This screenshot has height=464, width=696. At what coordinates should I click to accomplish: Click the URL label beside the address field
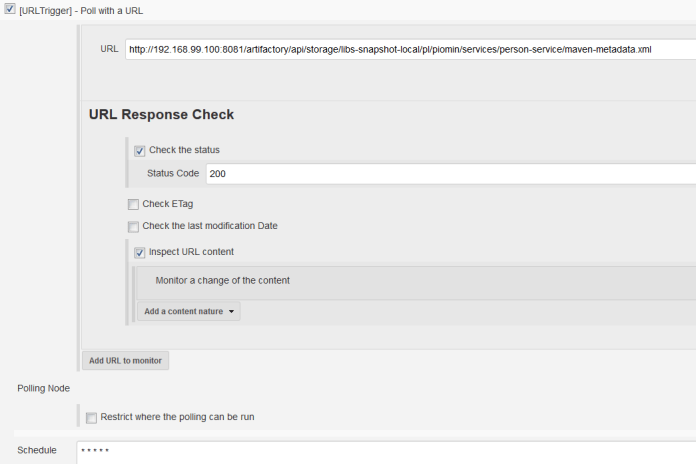(109, 49)
